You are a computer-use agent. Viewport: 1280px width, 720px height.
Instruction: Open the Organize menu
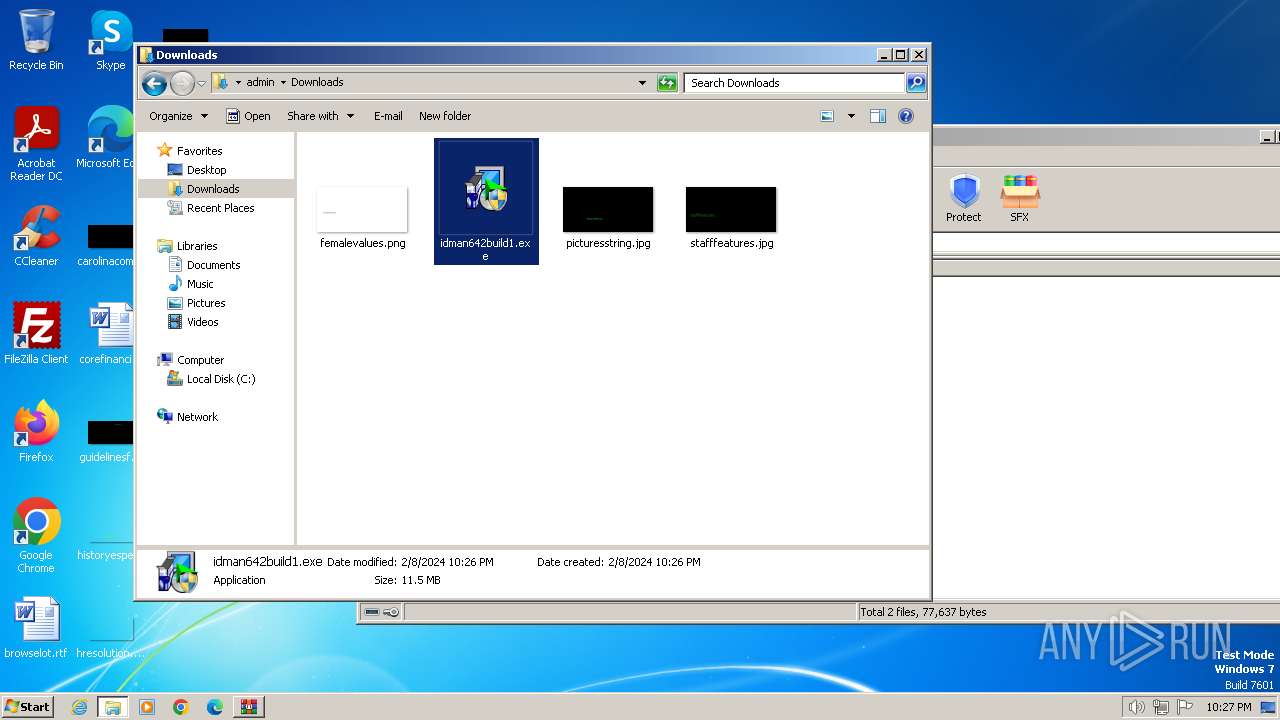pyautogui.click(x=178, y=116)
